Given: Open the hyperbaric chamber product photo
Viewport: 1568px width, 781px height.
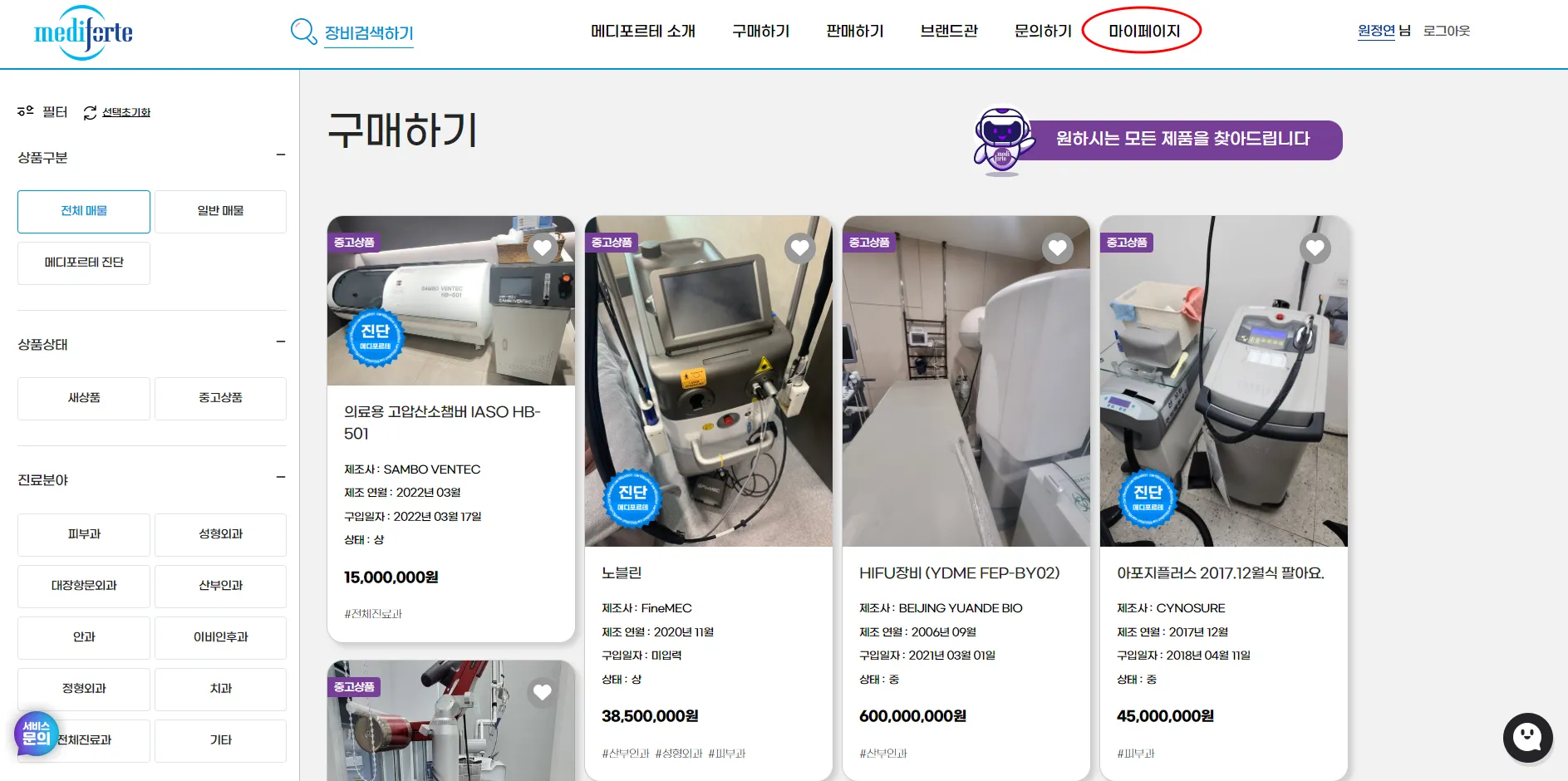Looking at the screenshot, I should pos(451,301).
